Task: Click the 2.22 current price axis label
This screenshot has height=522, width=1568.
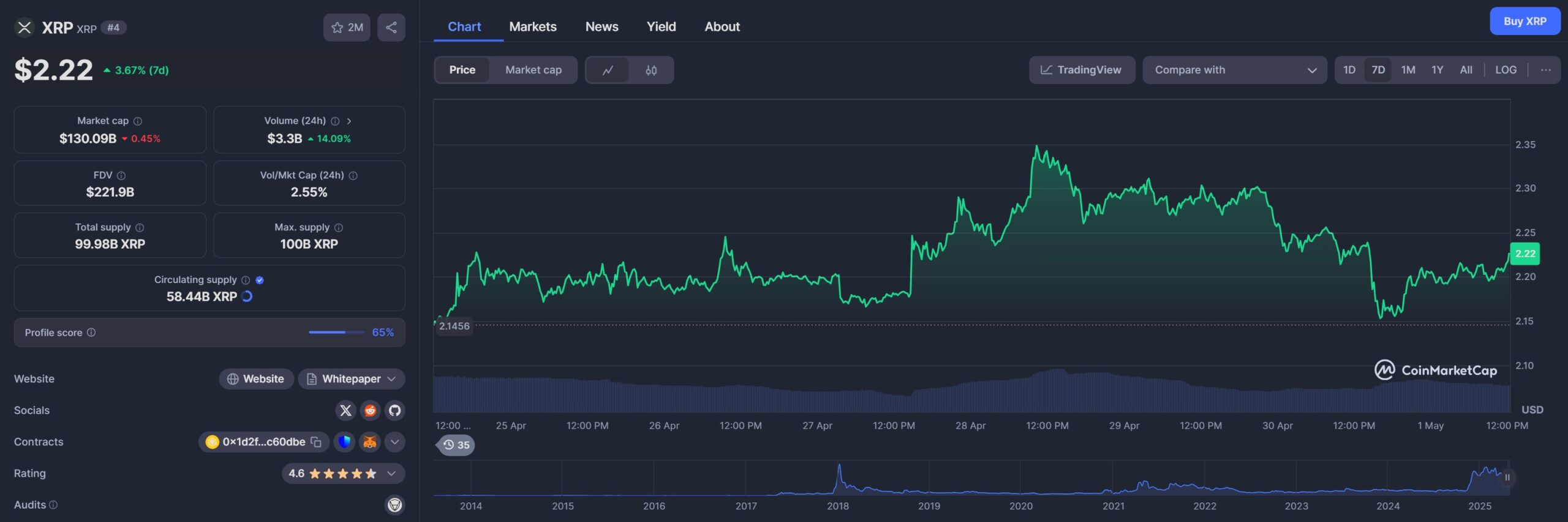Action: click(x=1525, y=254)
